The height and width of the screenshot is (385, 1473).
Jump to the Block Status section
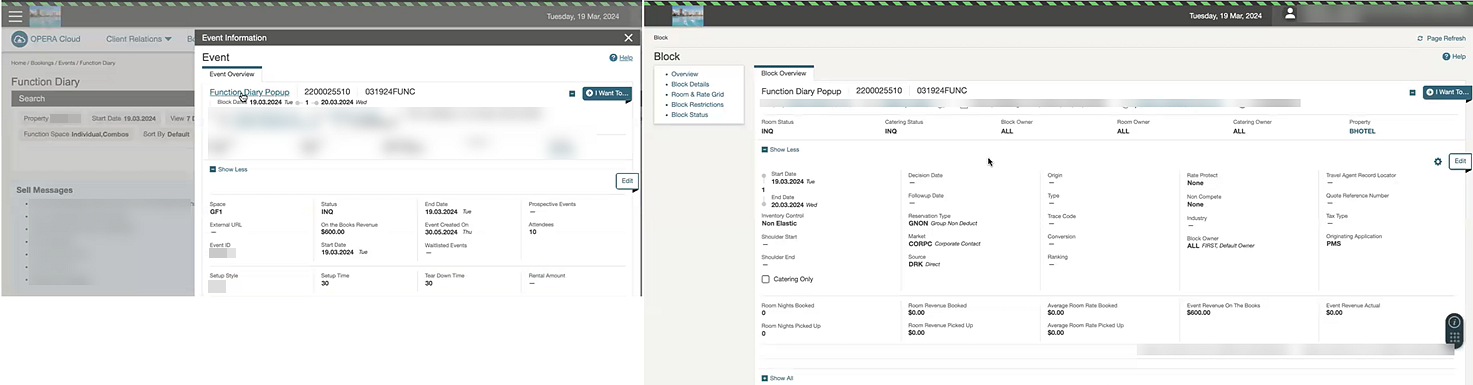pos(689,114)
